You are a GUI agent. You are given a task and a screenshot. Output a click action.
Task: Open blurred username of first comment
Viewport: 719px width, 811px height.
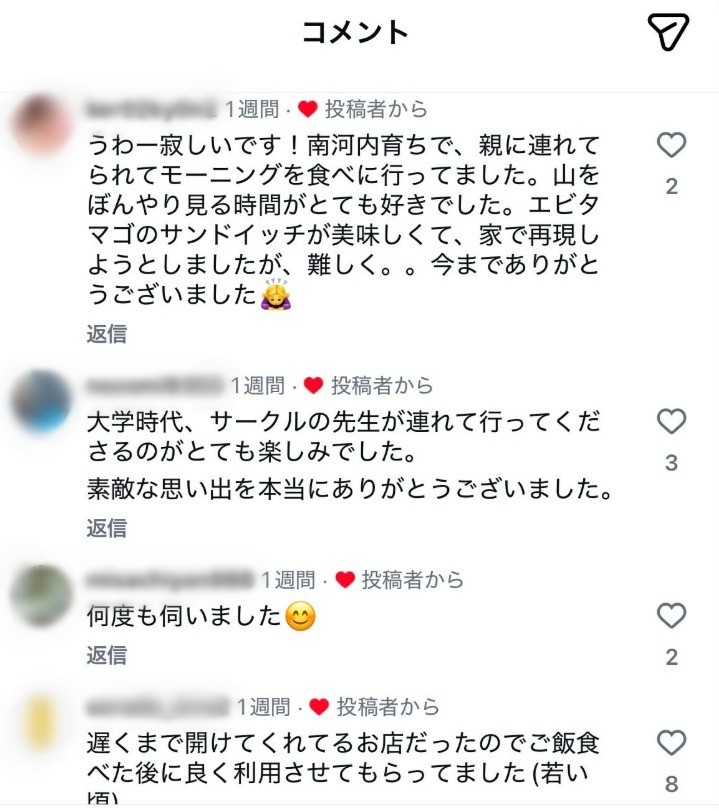point(152,109)
